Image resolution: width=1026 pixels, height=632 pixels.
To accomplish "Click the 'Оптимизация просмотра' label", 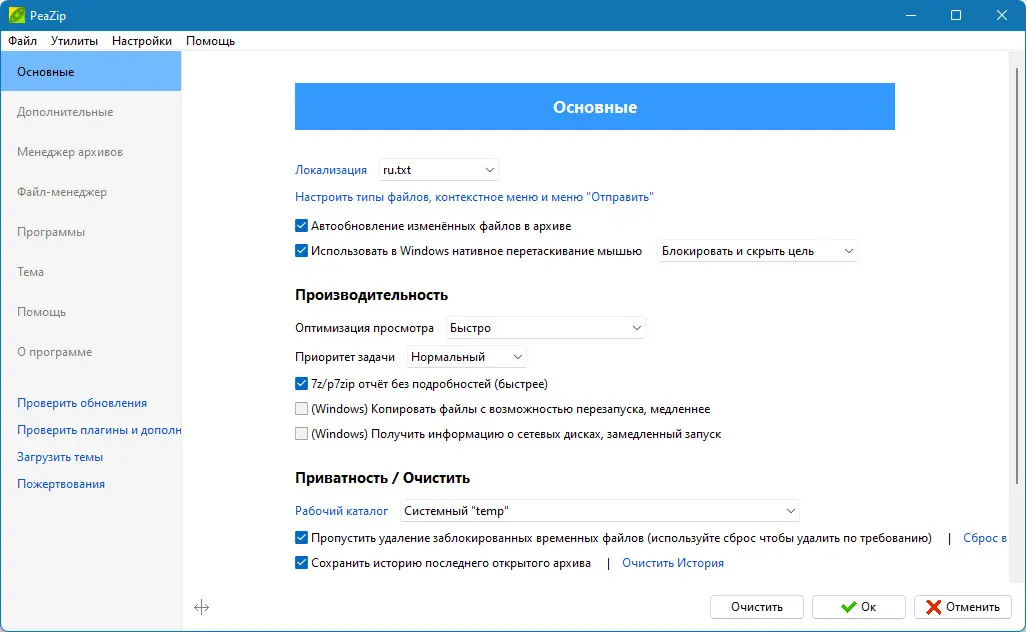I will 364,328.
